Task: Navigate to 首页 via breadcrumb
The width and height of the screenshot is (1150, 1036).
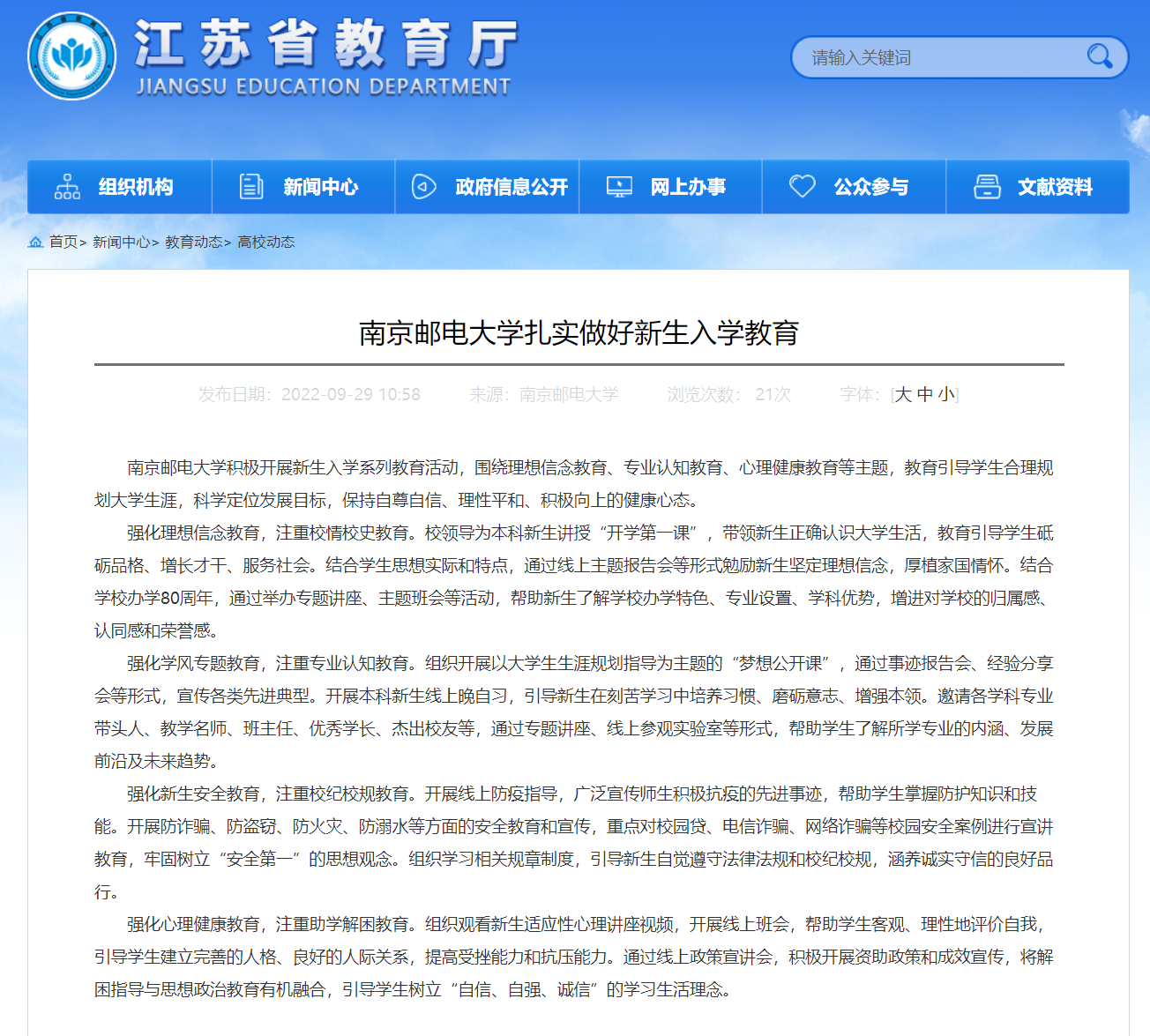Action: pos(63,242)
